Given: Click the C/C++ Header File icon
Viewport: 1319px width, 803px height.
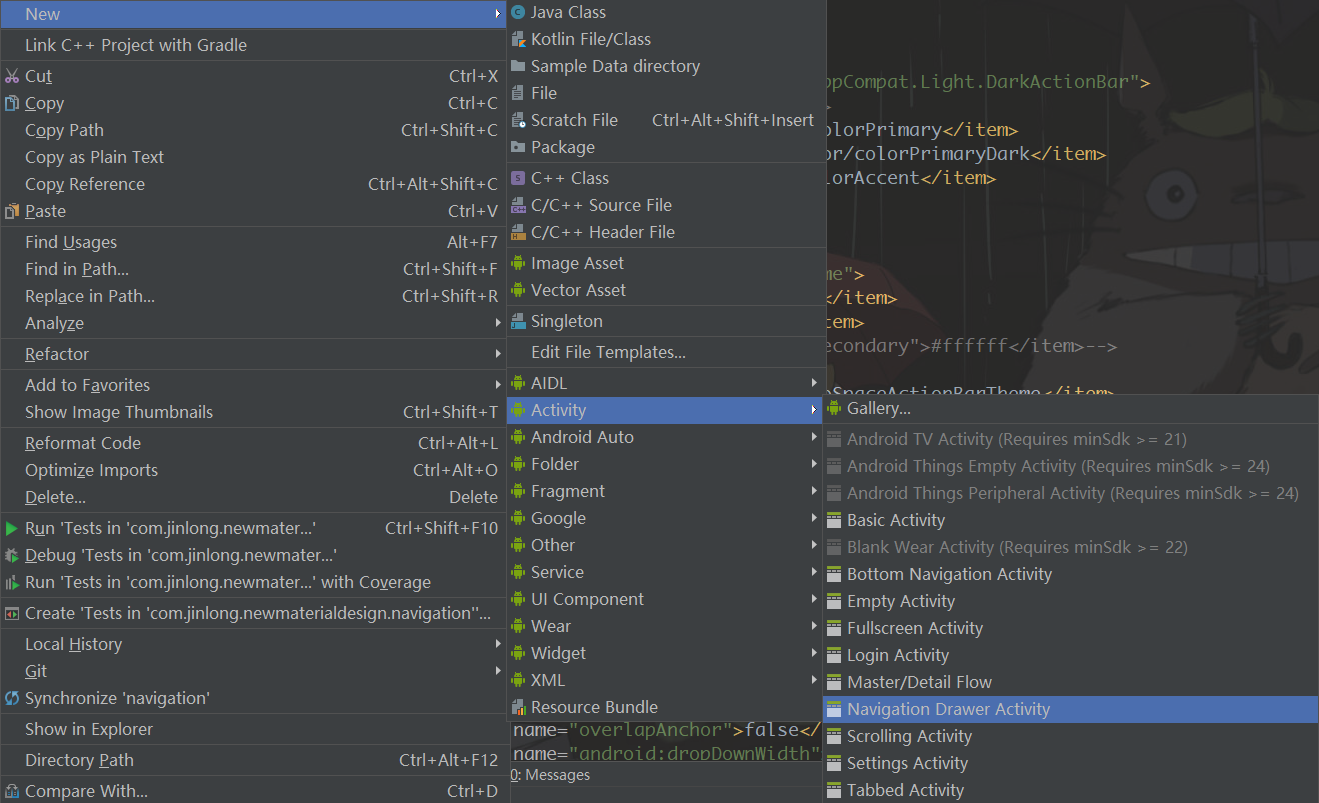Looking at the screenshot, I should pos(518,232).
